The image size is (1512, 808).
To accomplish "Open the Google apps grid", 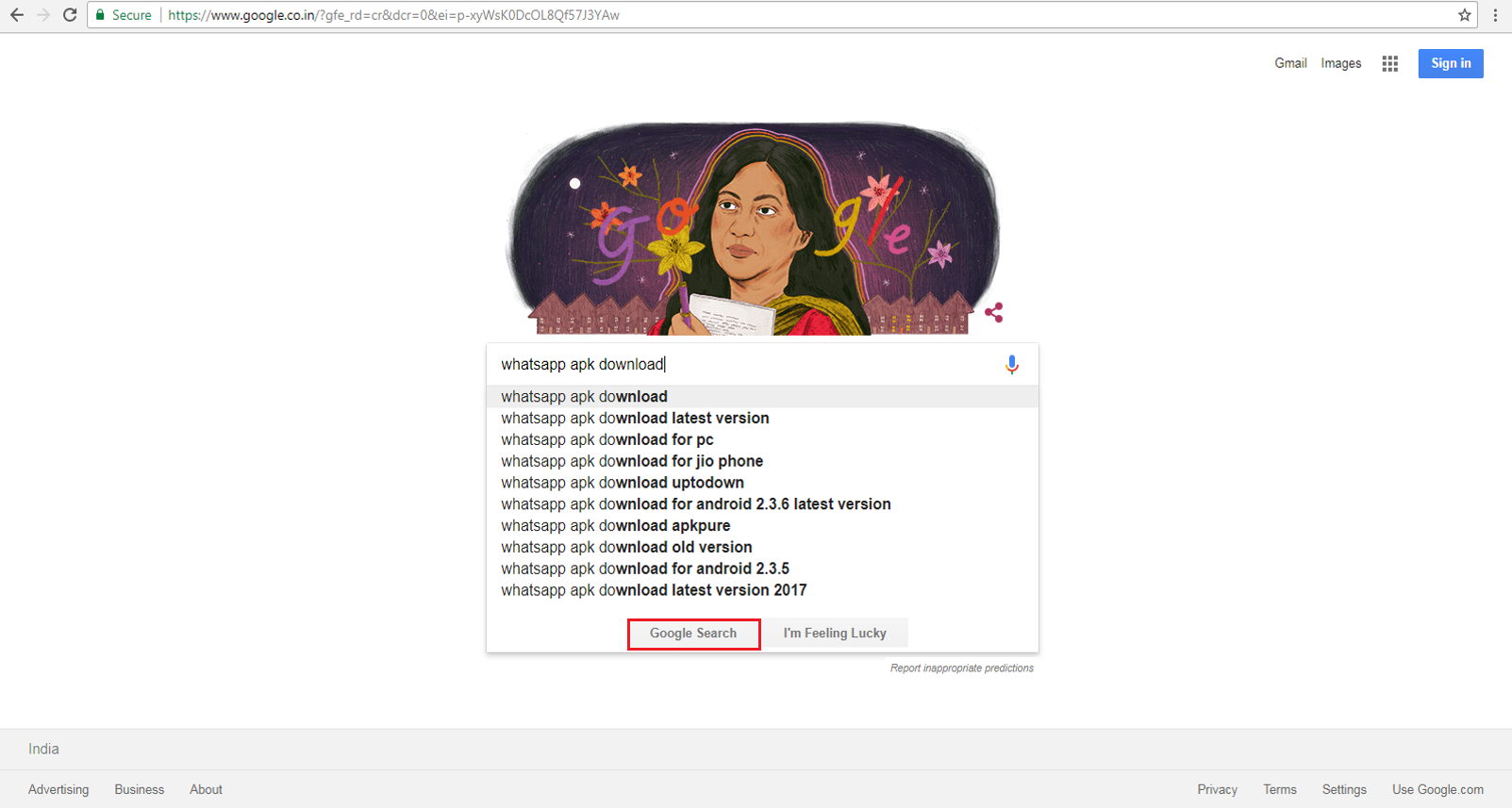I will (1389, 63).
